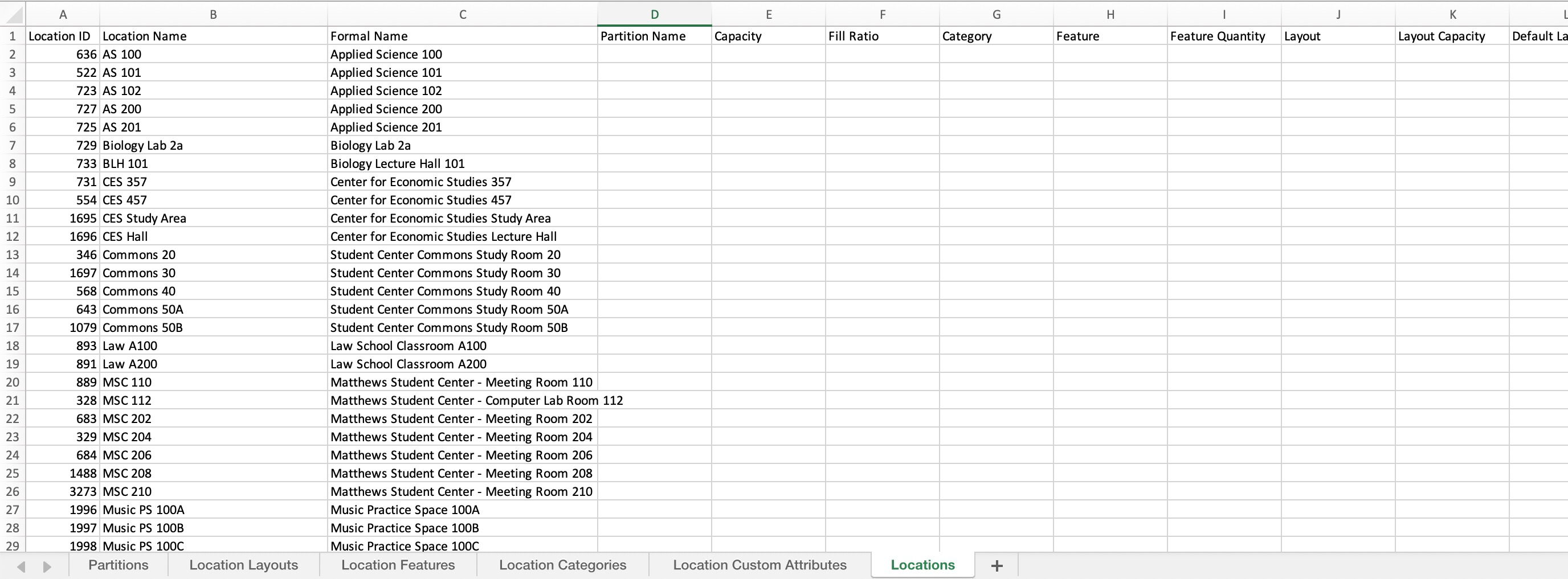The image size is (1568, 579).
Task: Click the Feature header cell
Action: tap(1110, 36)
